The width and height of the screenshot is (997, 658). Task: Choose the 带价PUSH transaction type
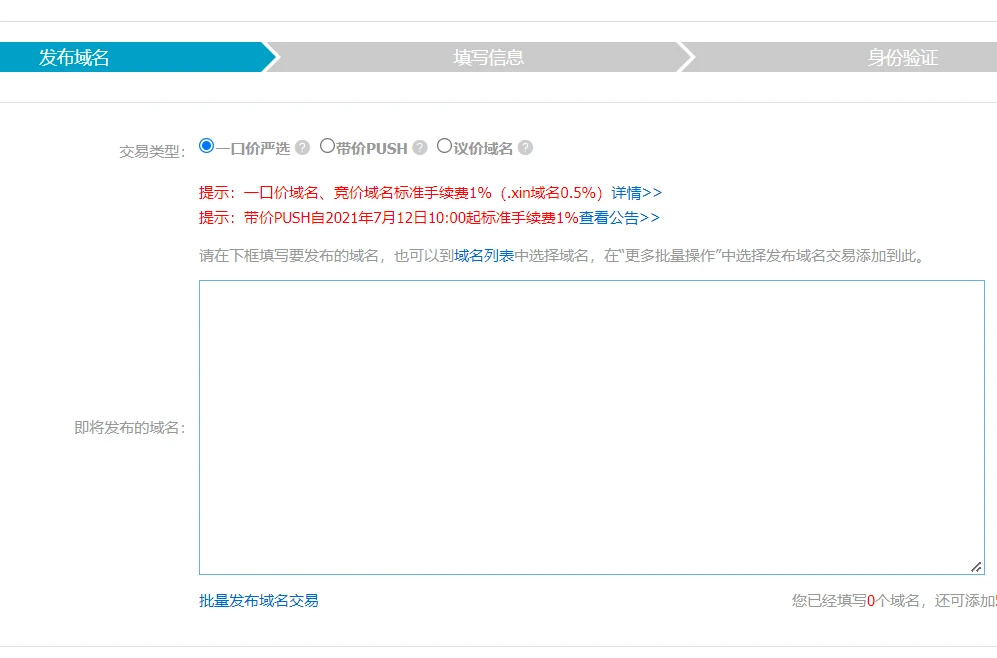327,146
